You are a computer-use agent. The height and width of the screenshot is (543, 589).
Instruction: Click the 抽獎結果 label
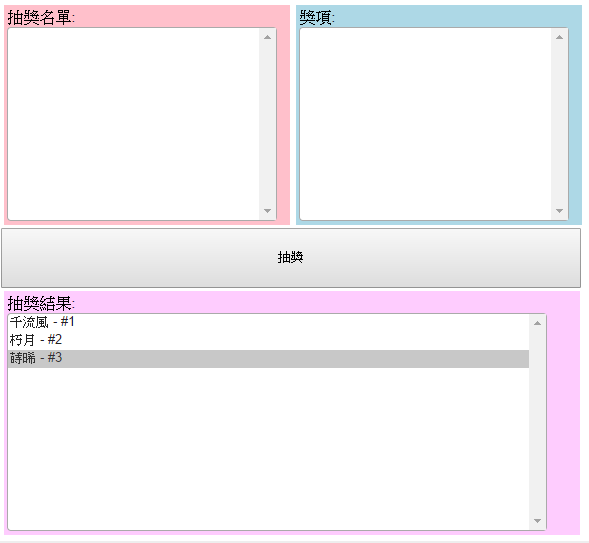tap(41, 303)
